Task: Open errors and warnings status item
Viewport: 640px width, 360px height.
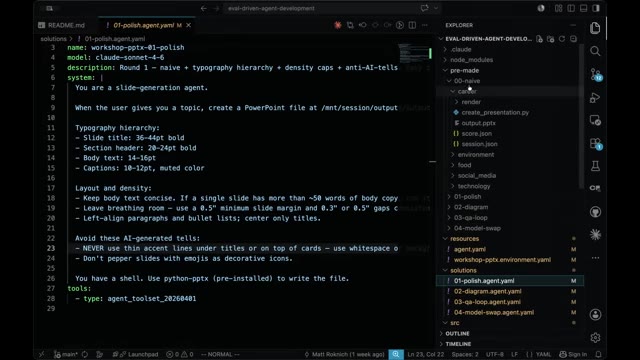Action: click(180, 354)
